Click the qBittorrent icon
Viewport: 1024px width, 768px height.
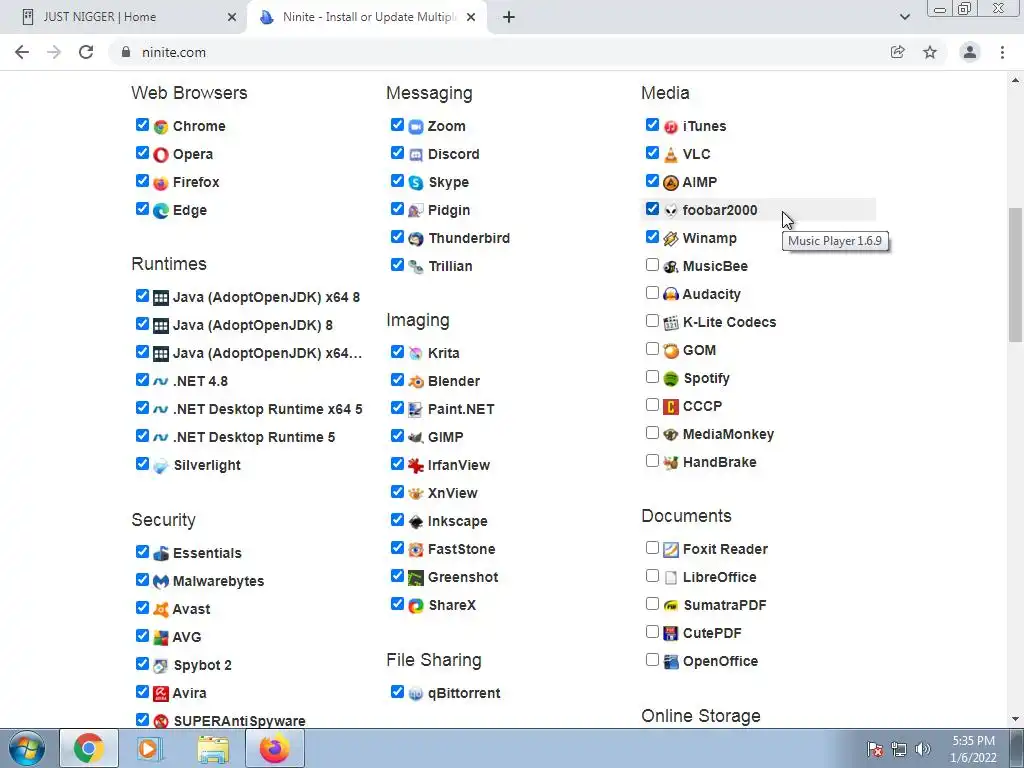[x=416, y=694]
